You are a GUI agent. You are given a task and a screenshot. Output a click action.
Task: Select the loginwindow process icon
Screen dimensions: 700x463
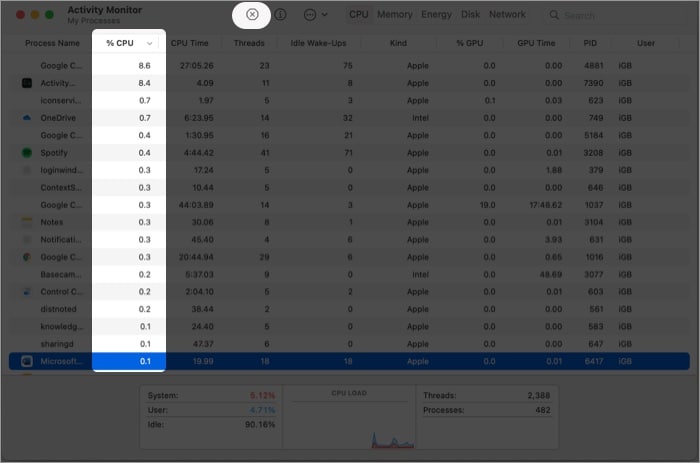[27, 170]
